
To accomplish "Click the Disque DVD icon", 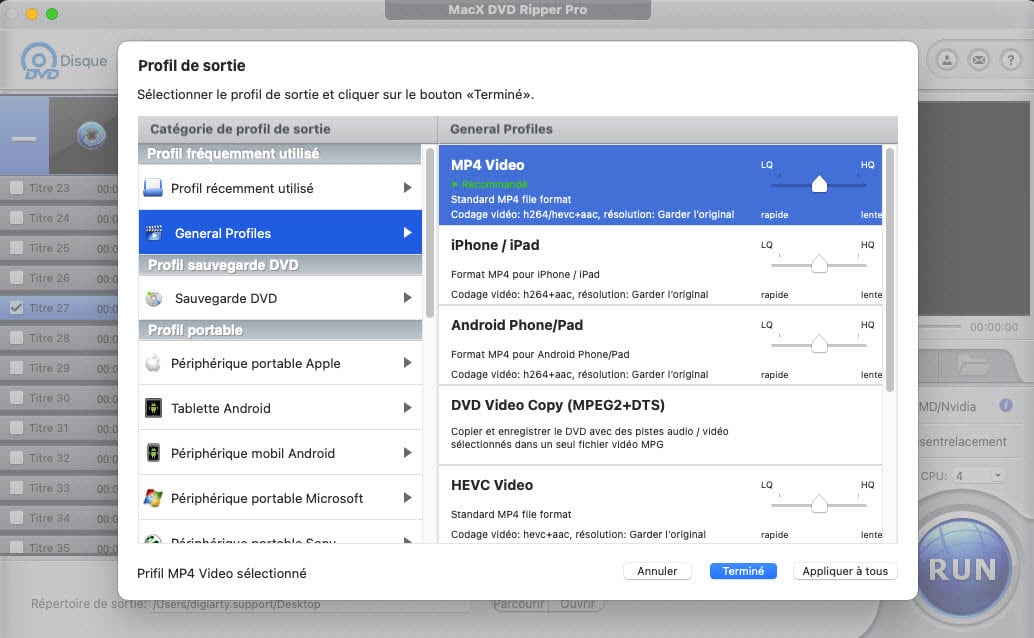I will coord(40,62).
